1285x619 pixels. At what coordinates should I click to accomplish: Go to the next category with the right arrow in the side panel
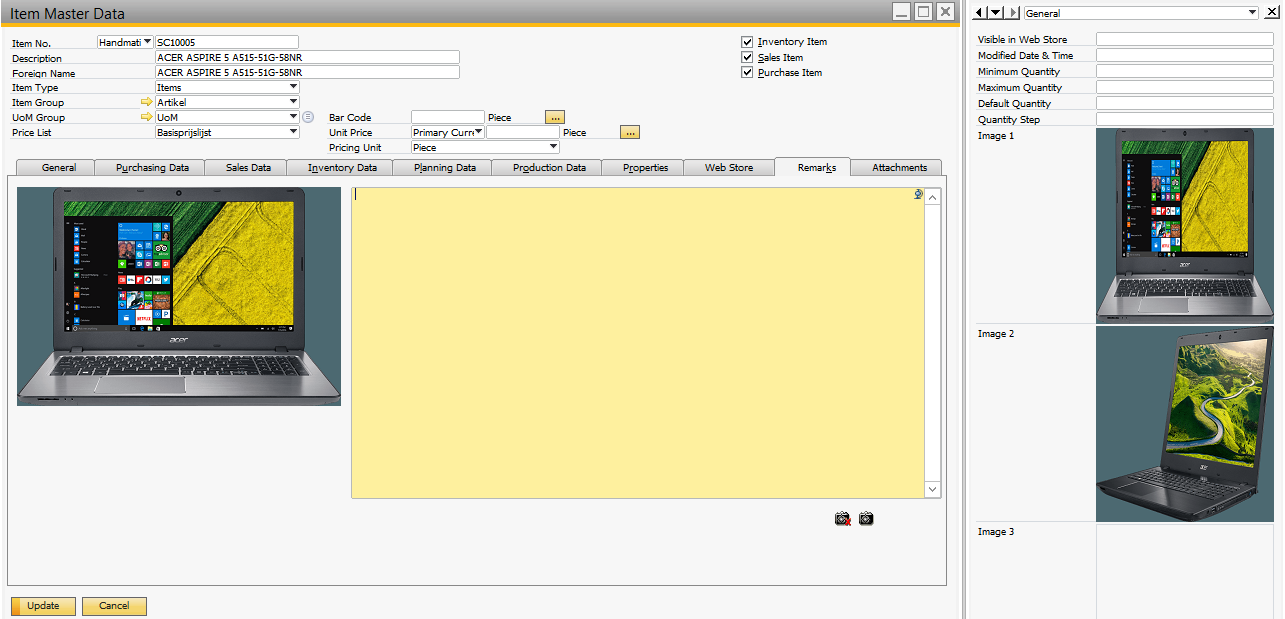pos(1013,12)
